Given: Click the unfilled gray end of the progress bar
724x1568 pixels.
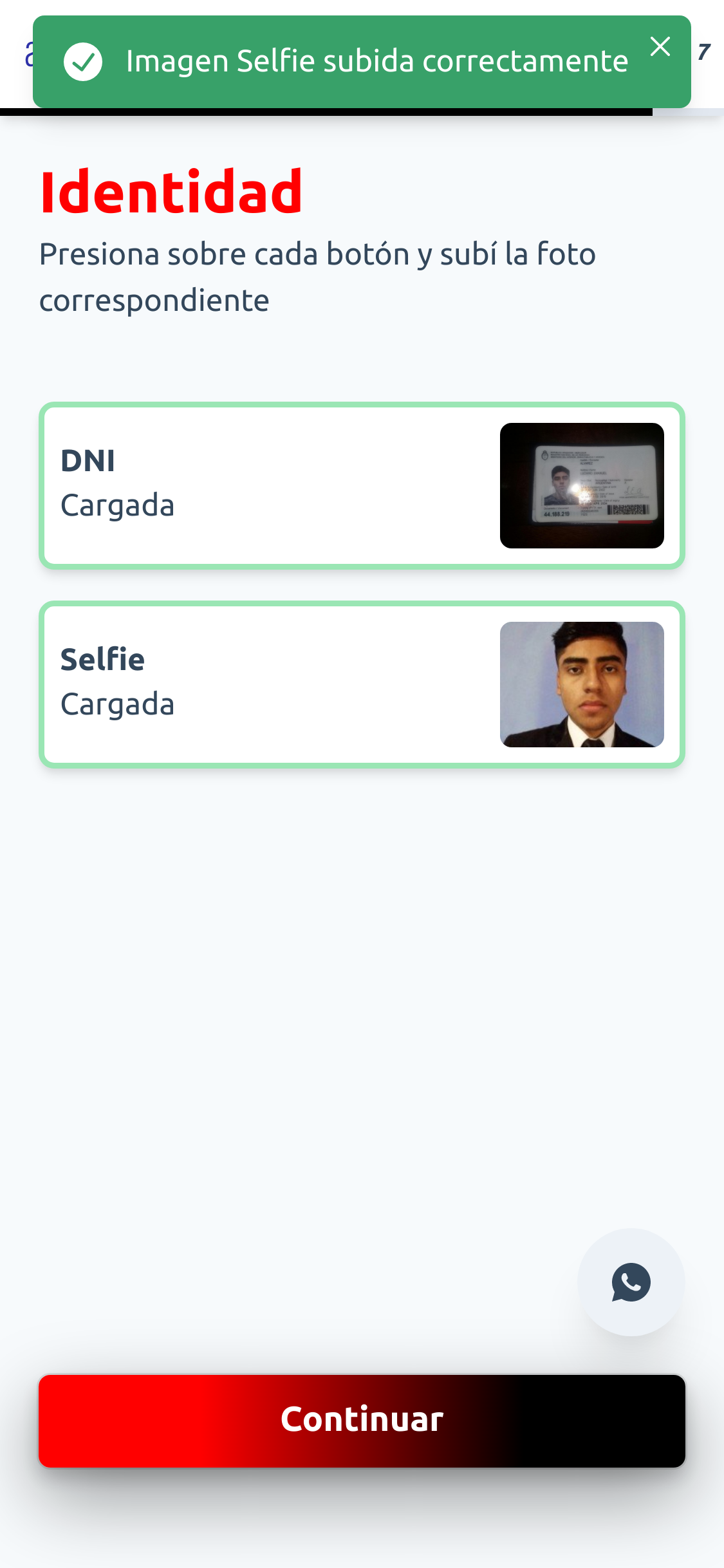Looking at the screenshot, I should [x=688, y=112].
